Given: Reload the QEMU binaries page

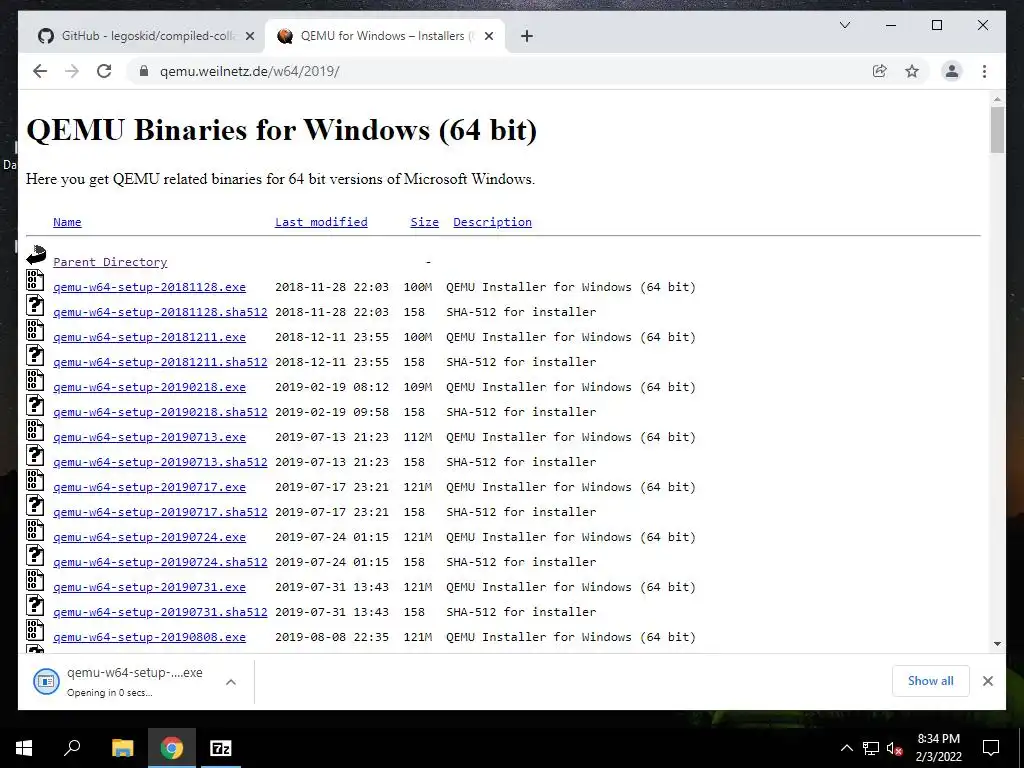Looking at the screenshot, I should (104, 71).
